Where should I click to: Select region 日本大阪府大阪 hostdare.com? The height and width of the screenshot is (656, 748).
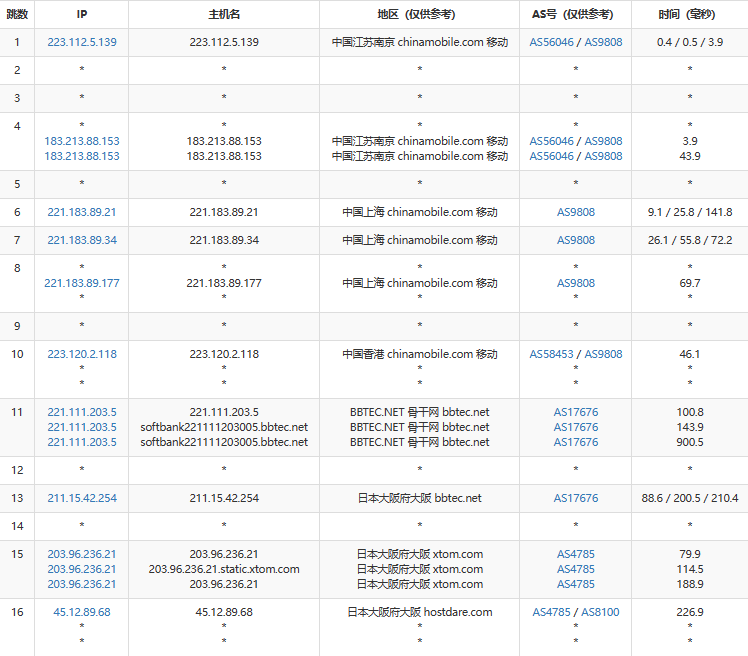pyautogui.click(x=420, y=612)
